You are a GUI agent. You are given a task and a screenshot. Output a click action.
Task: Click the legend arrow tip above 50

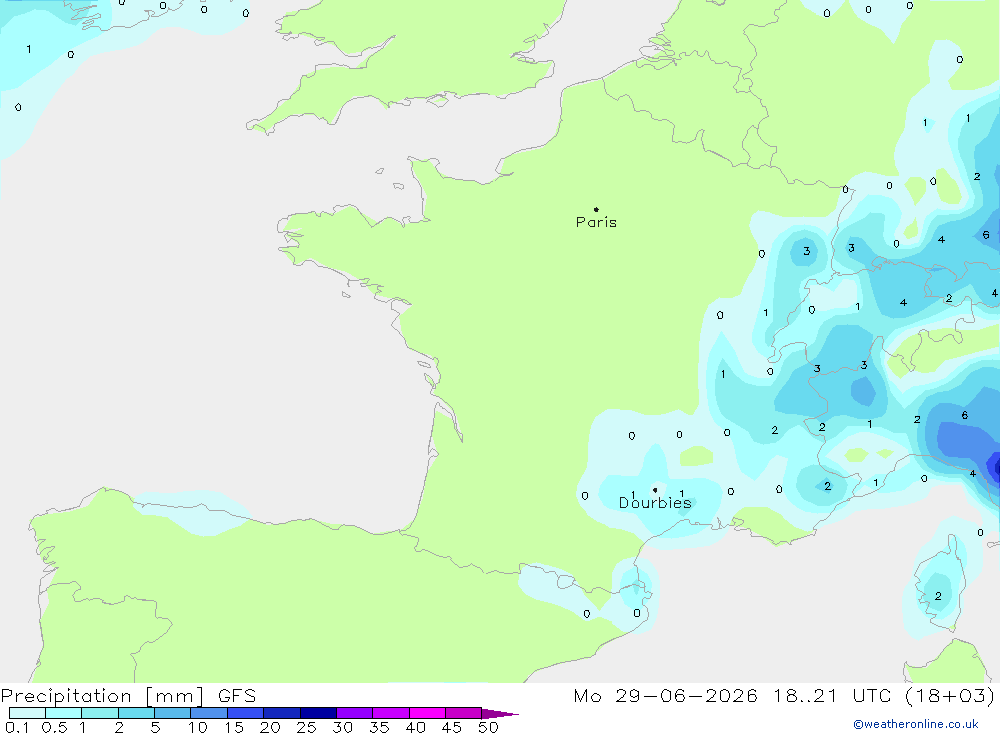pos(500,713)
